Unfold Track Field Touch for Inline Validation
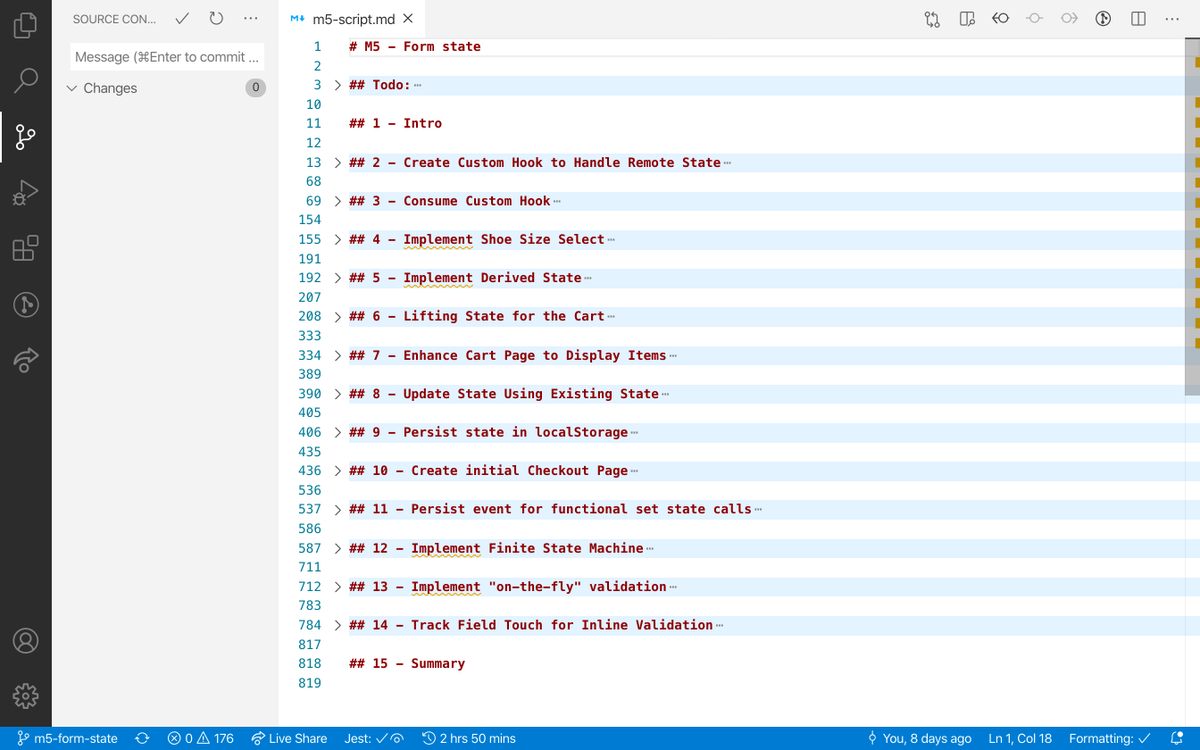This screenshot has width=1200, height=750. pos(337,625)
